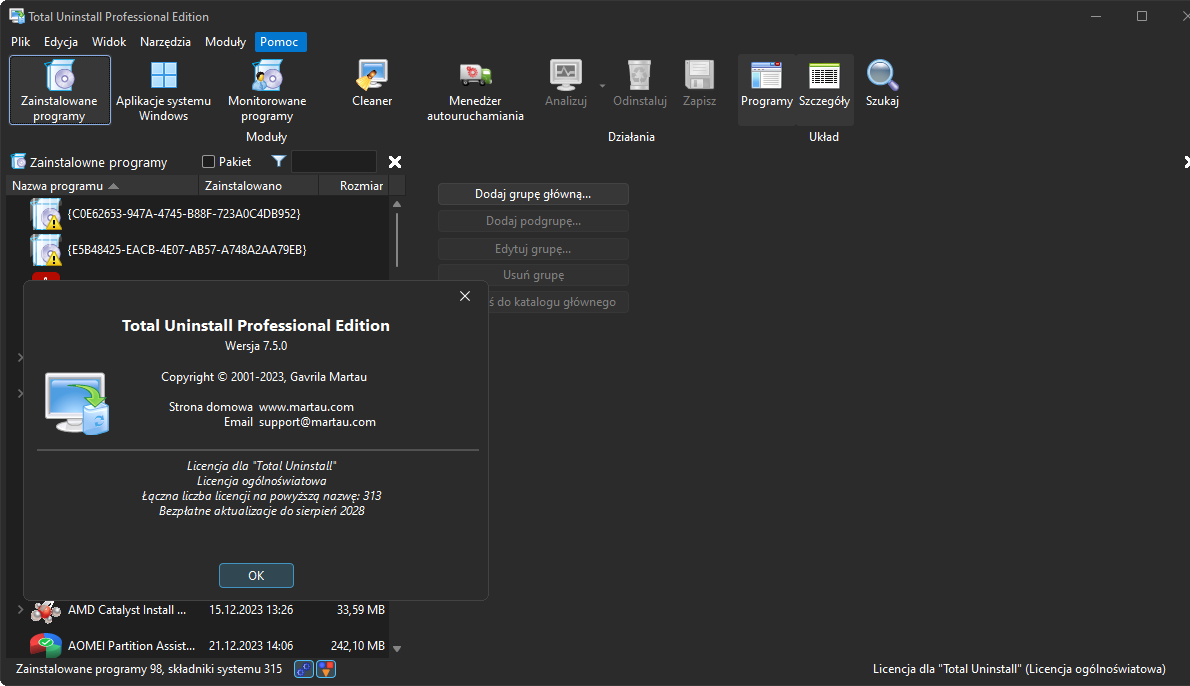Click the program list scroll down arrow
This screenshot has width=1190, height=686.
pos(396,649)
